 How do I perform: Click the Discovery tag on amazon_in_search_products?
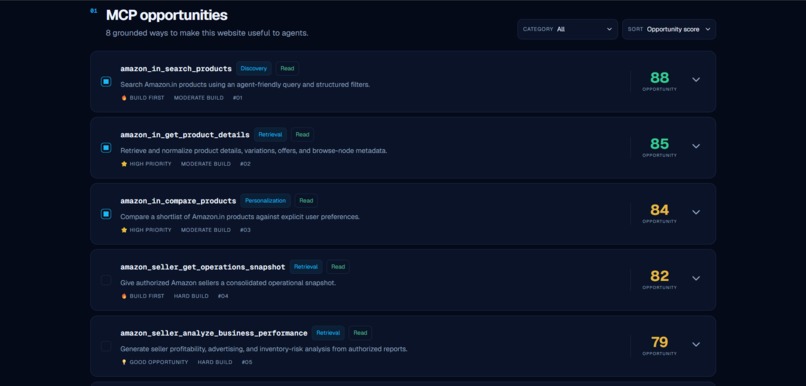(x=254, y=68)
